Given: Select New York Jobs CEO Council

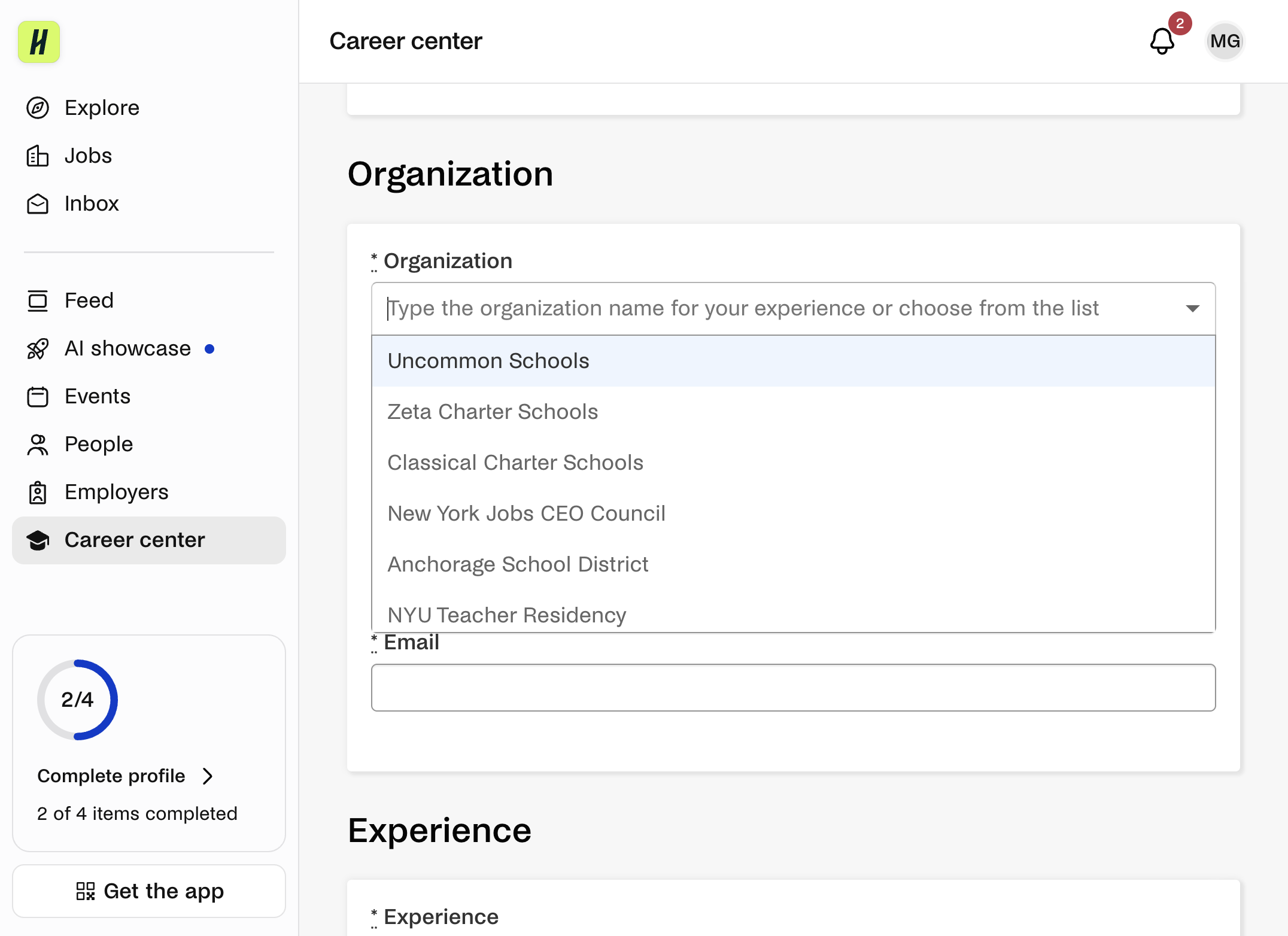Looking at the screenshot, I should tap(793, 513).
